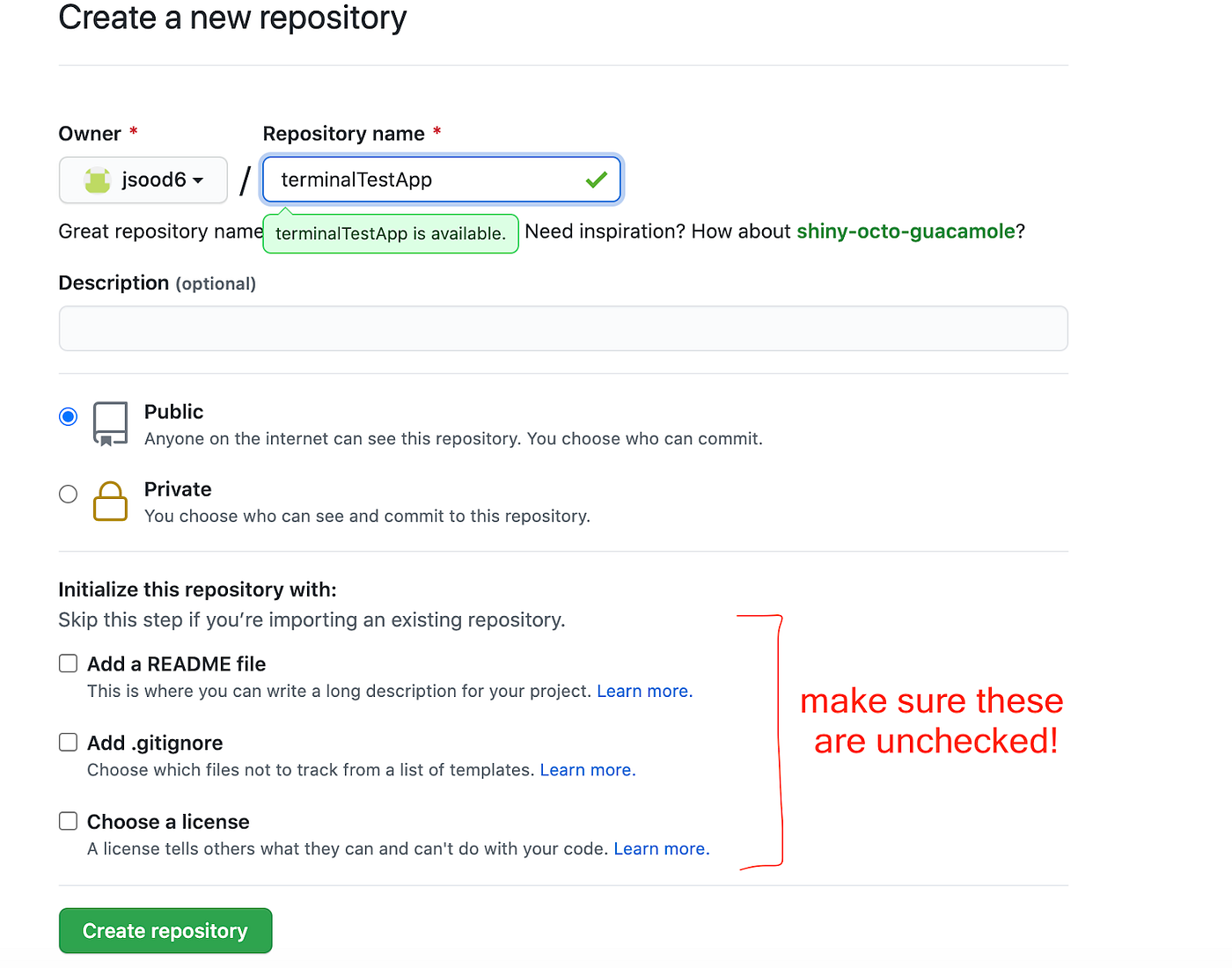Click the green checkmark in repository name field
1232x968 pixels.
click(x=597, y=180)
